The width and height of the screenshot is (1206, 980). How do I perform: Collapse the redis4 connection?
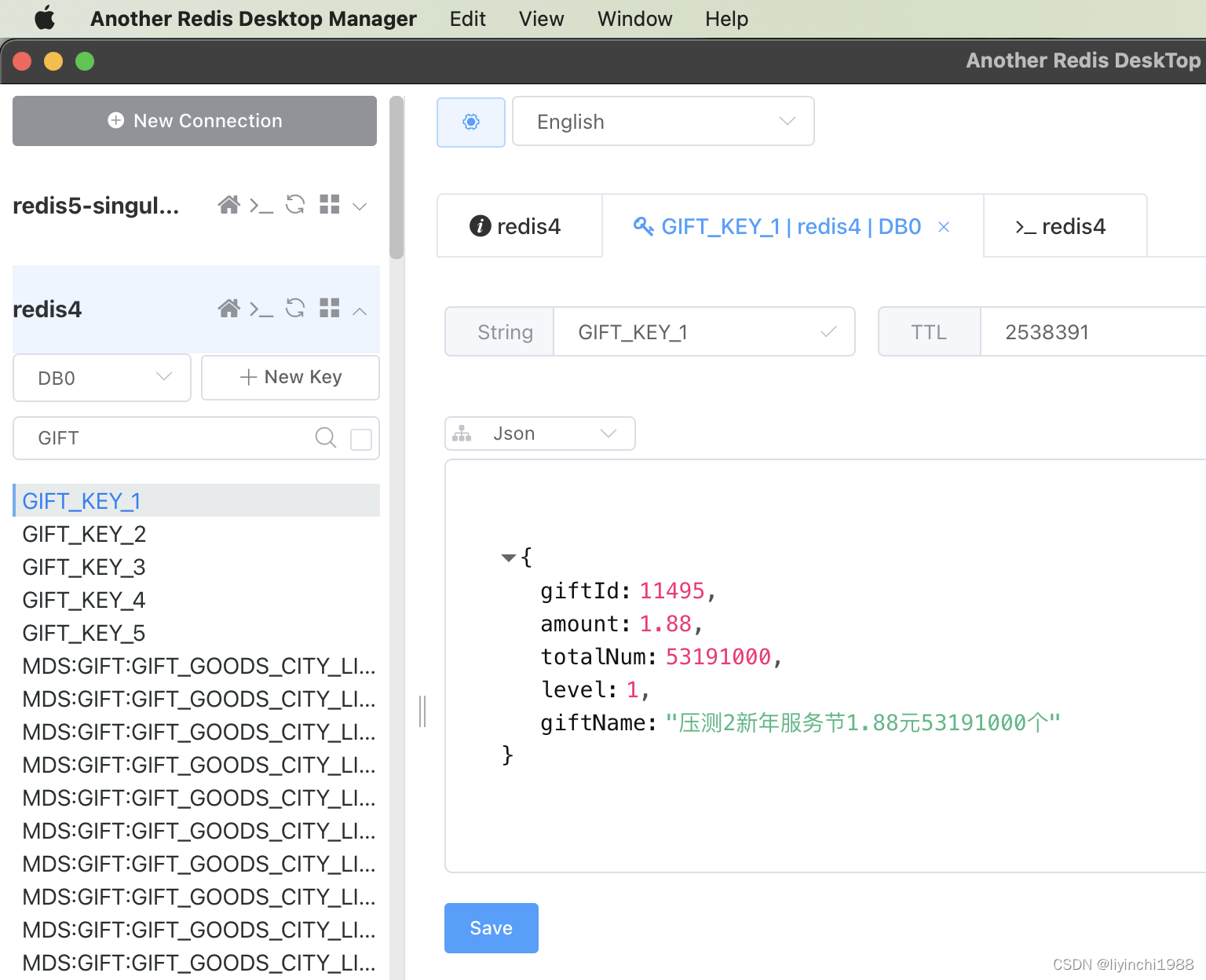coord(360,311)
